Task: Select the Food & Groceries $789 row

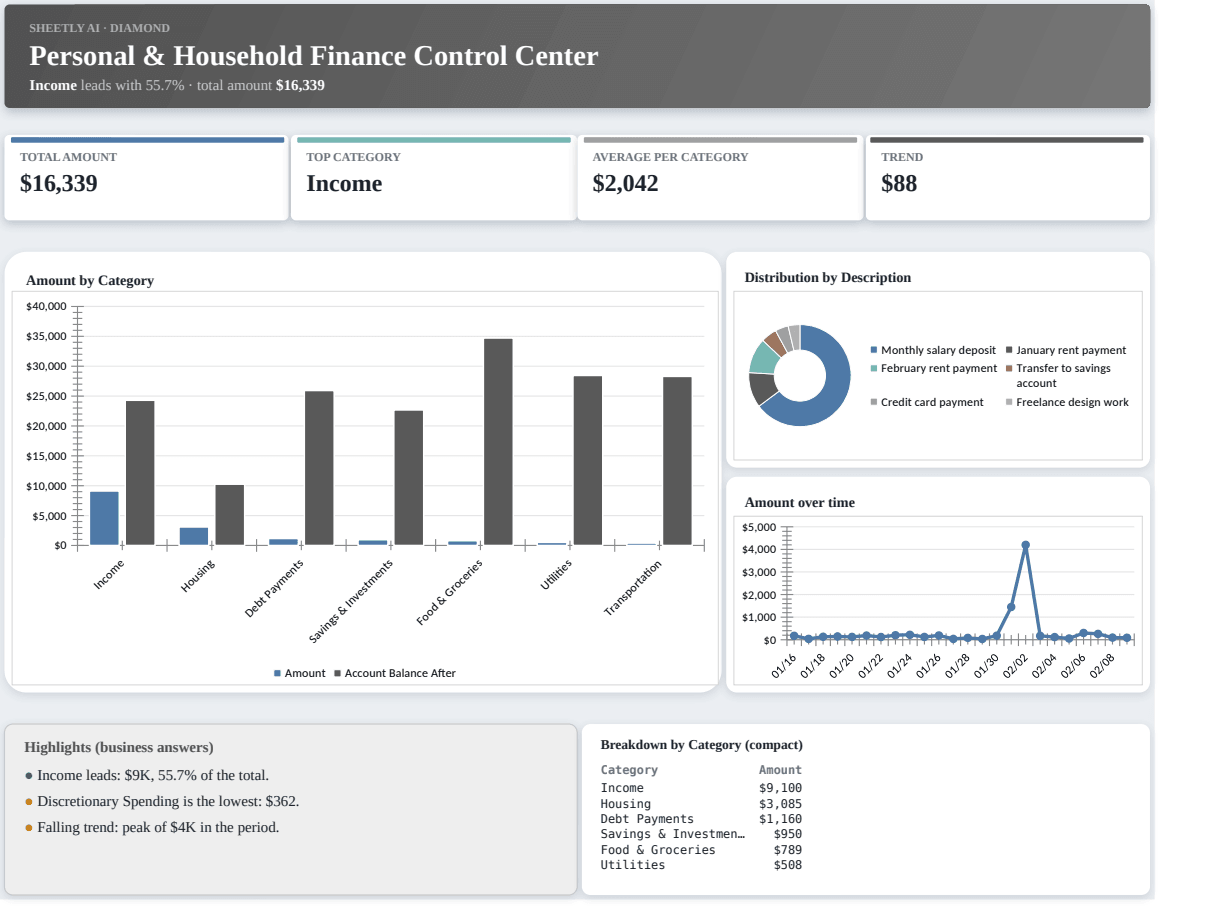Action: tap(701, 850)
